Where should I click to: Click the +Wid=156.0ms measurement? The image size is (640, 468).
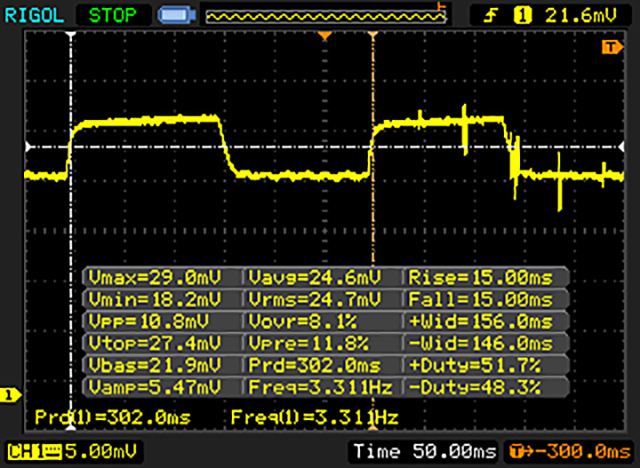[481, 322]
